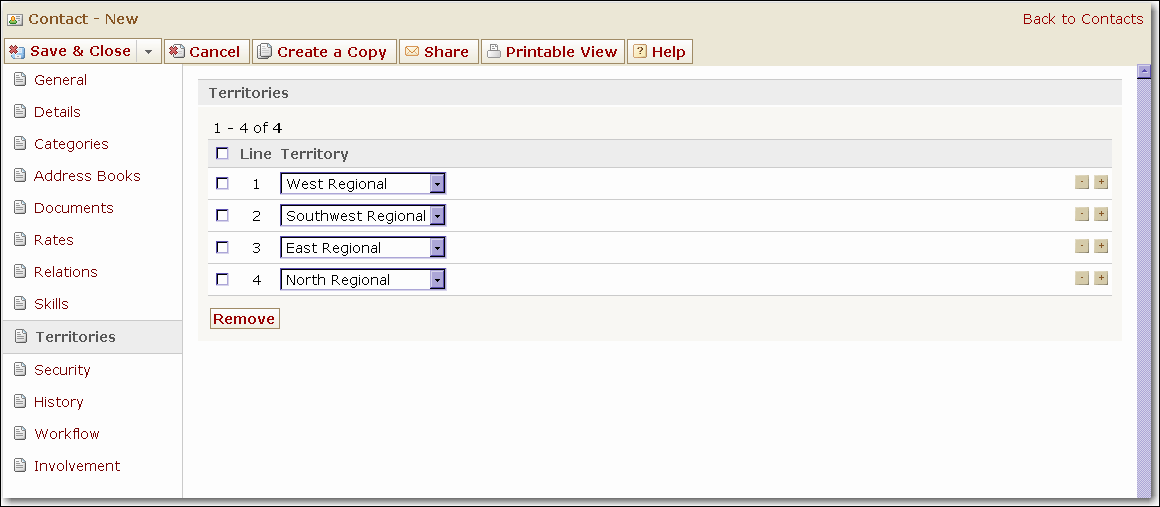This screenshot has height=507, width=1160.
Task: Click Create a Copy button
Action: tap(324, 52)
